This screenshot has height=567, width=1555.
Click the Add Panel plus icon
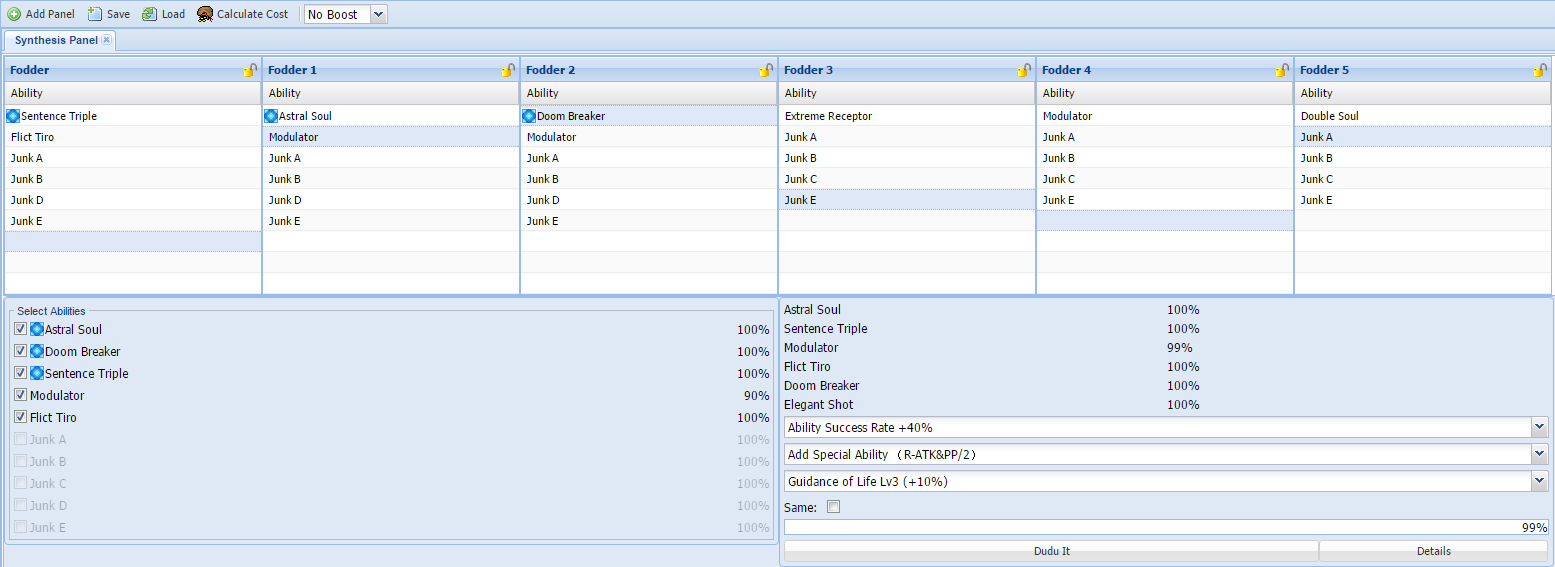[x=14, y=14]
